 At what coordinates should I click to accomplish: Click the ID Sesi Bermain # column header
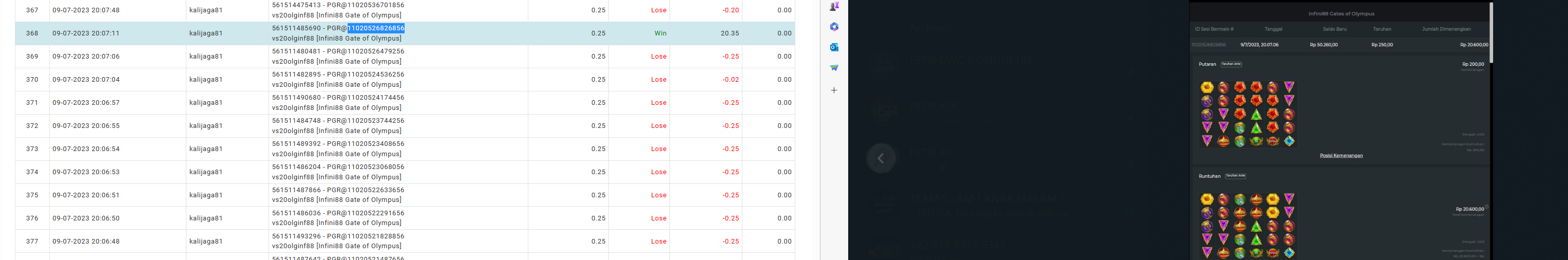(1213, 29)
